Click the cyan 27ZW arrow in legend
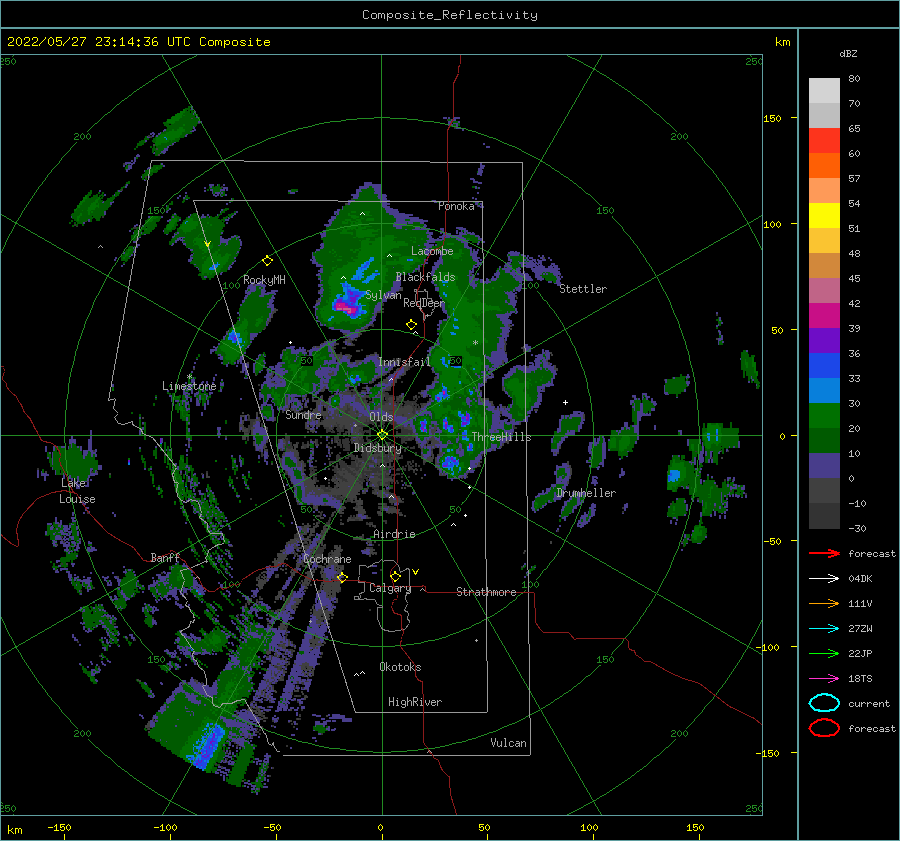The height and width of the screenshot is (841, 900). [x=824, y=629]
